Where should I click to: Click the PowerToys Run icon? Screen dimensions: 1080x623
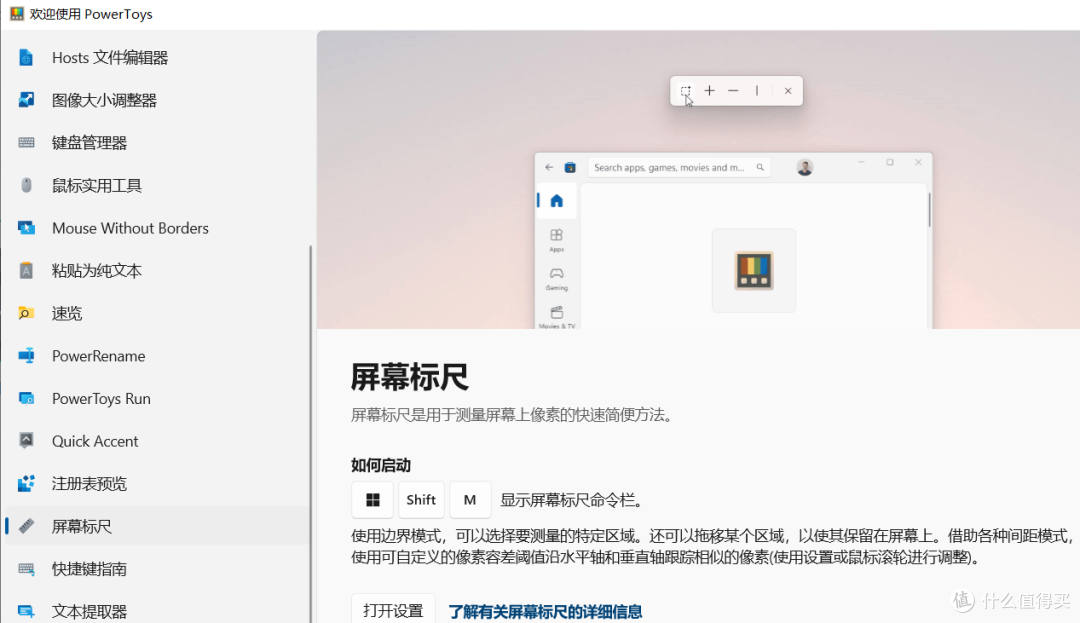25,398
